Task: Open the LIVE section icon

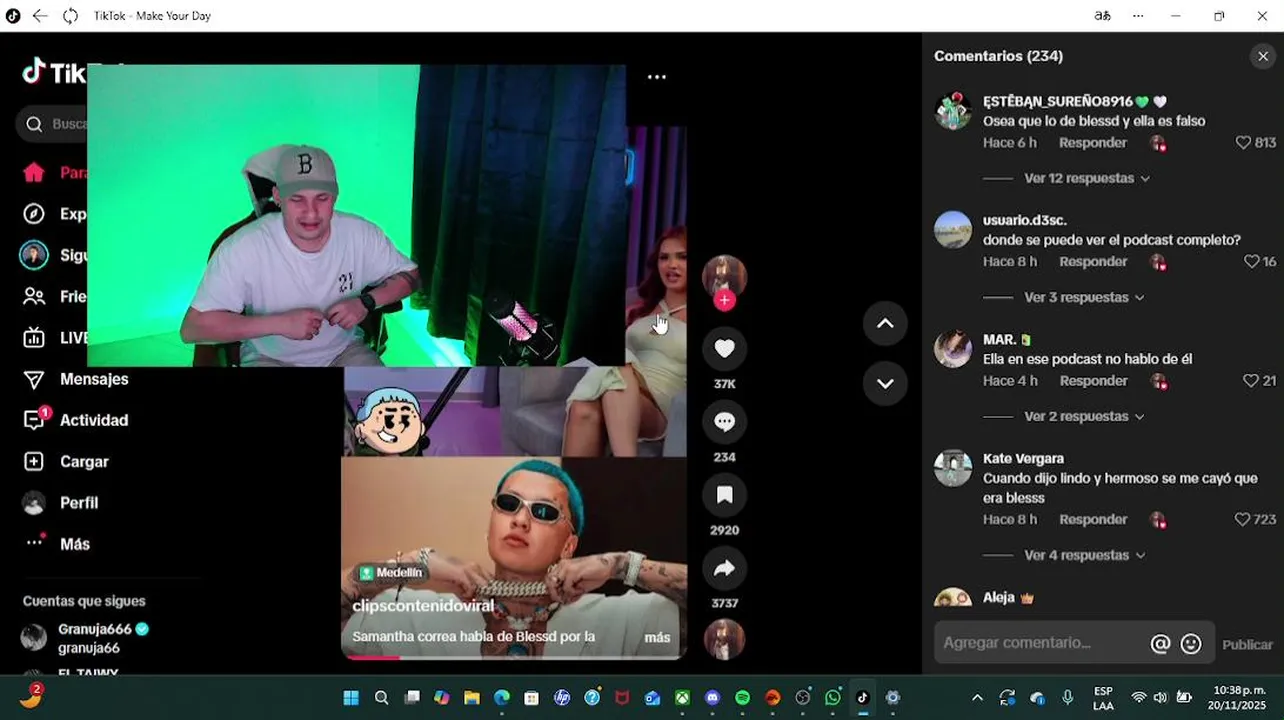Action: 34,338
